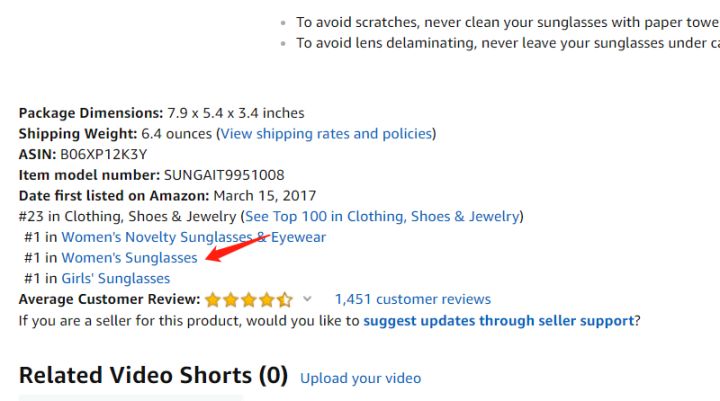Open the Women's Sunglasses category link
Viewport: 720px width, 401px height.
click(129, 258)
